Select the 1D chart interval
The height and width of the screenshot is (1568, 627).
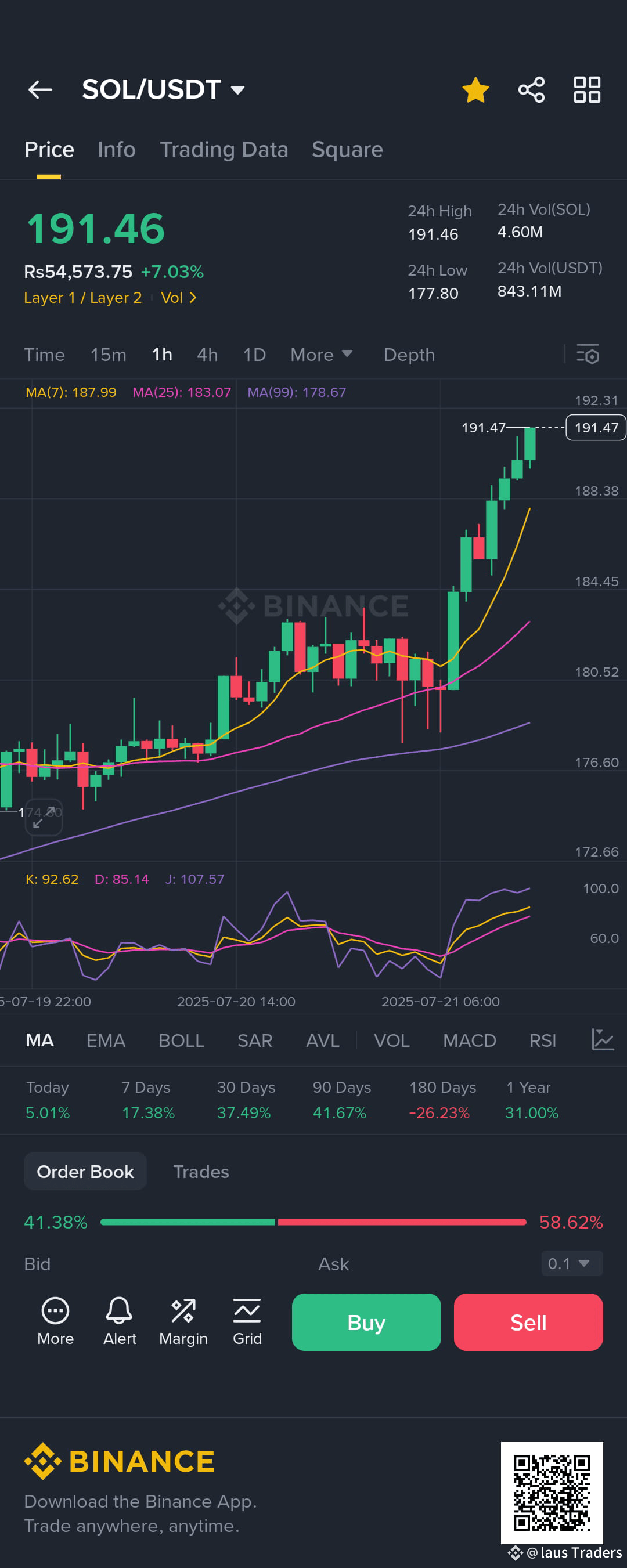(x=254, y=355)
